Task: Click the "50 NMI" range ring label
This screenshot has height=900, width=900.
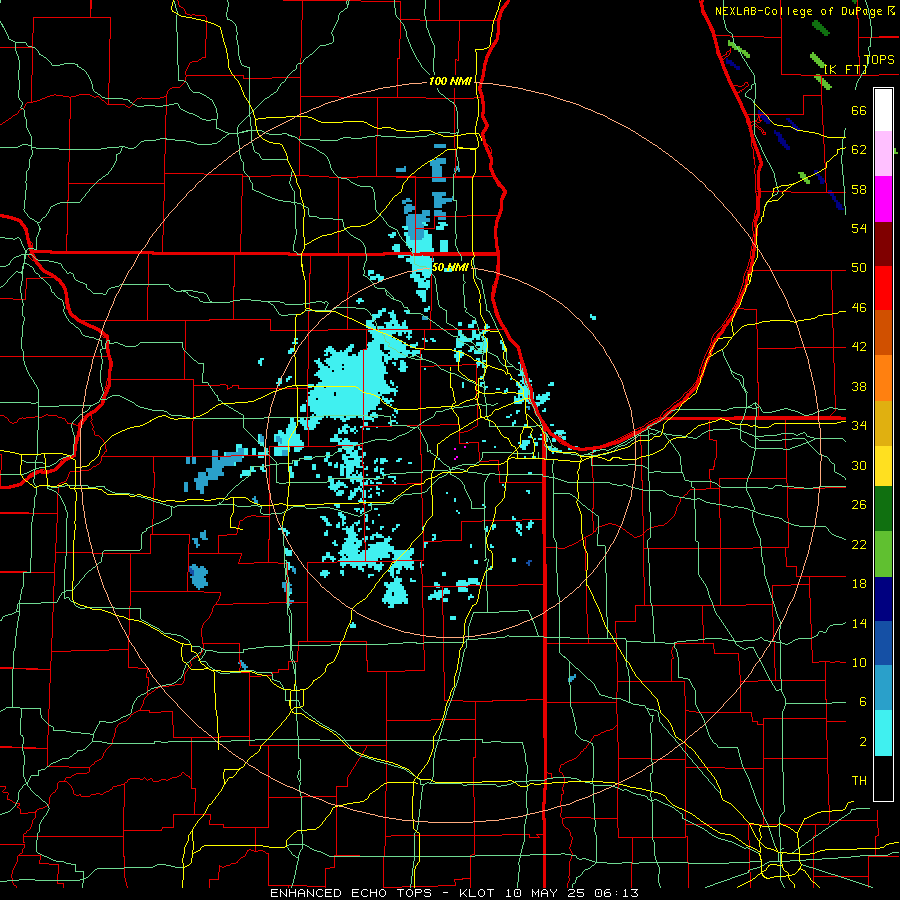Action: tap(450, 267)
